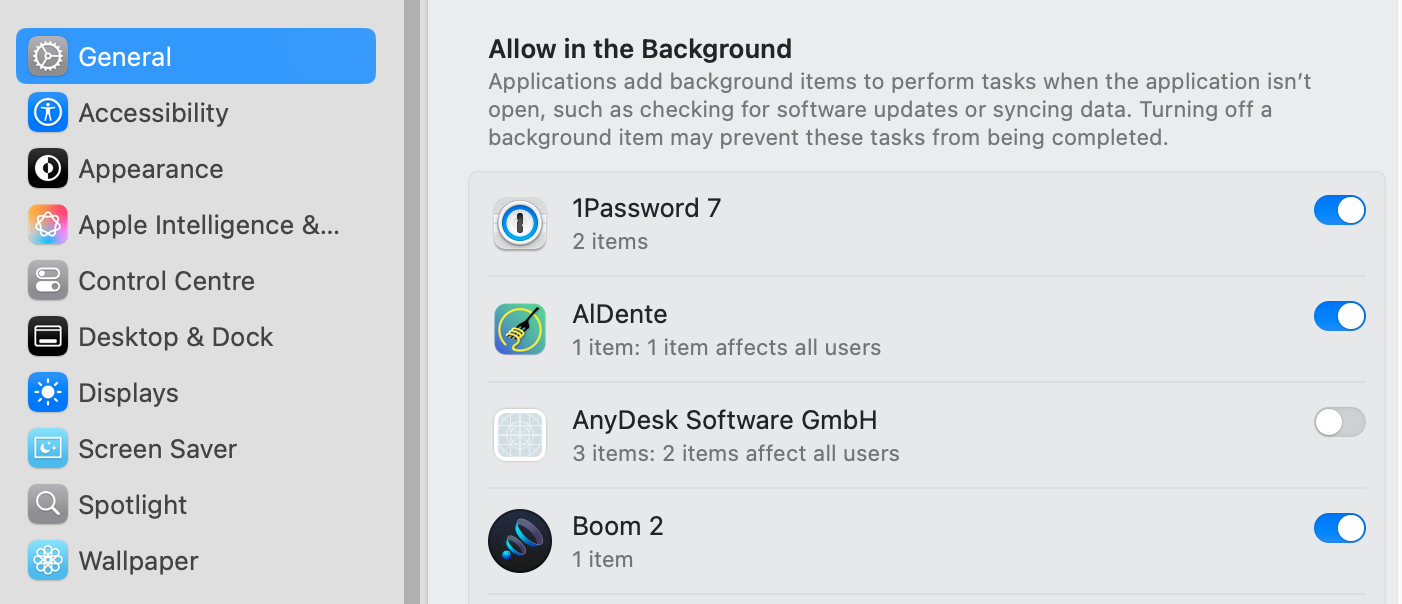This screenshot has height=604, width=1402.
Task: Click the Boom 2 app icon
Action: (x=520, y=541)
